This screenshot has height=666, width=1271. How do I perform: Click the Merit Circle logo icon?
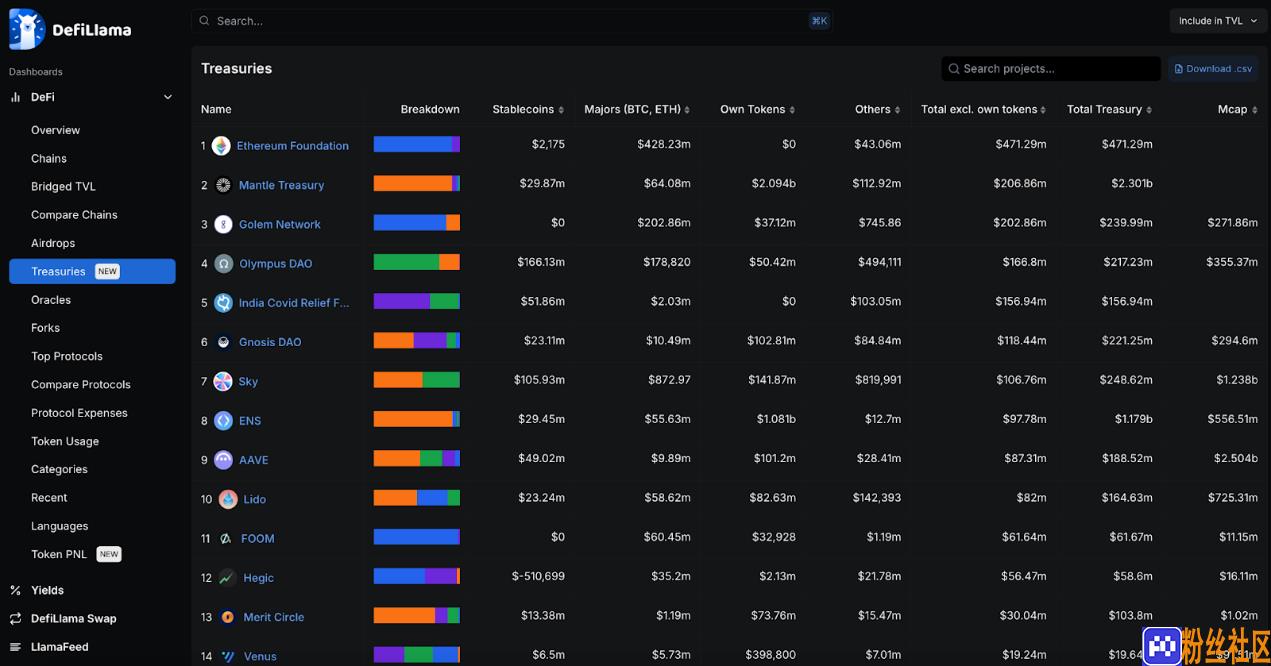tap(228, 617)
